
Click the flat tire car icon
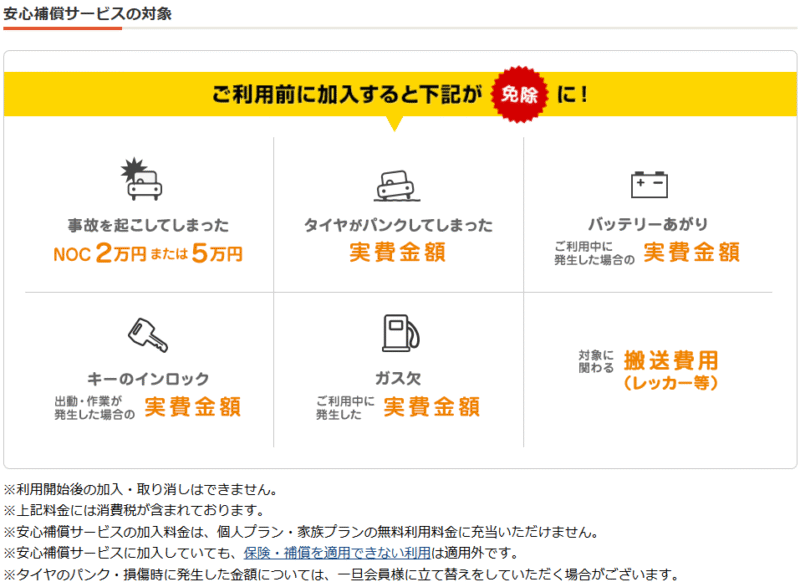coord(397,186)
